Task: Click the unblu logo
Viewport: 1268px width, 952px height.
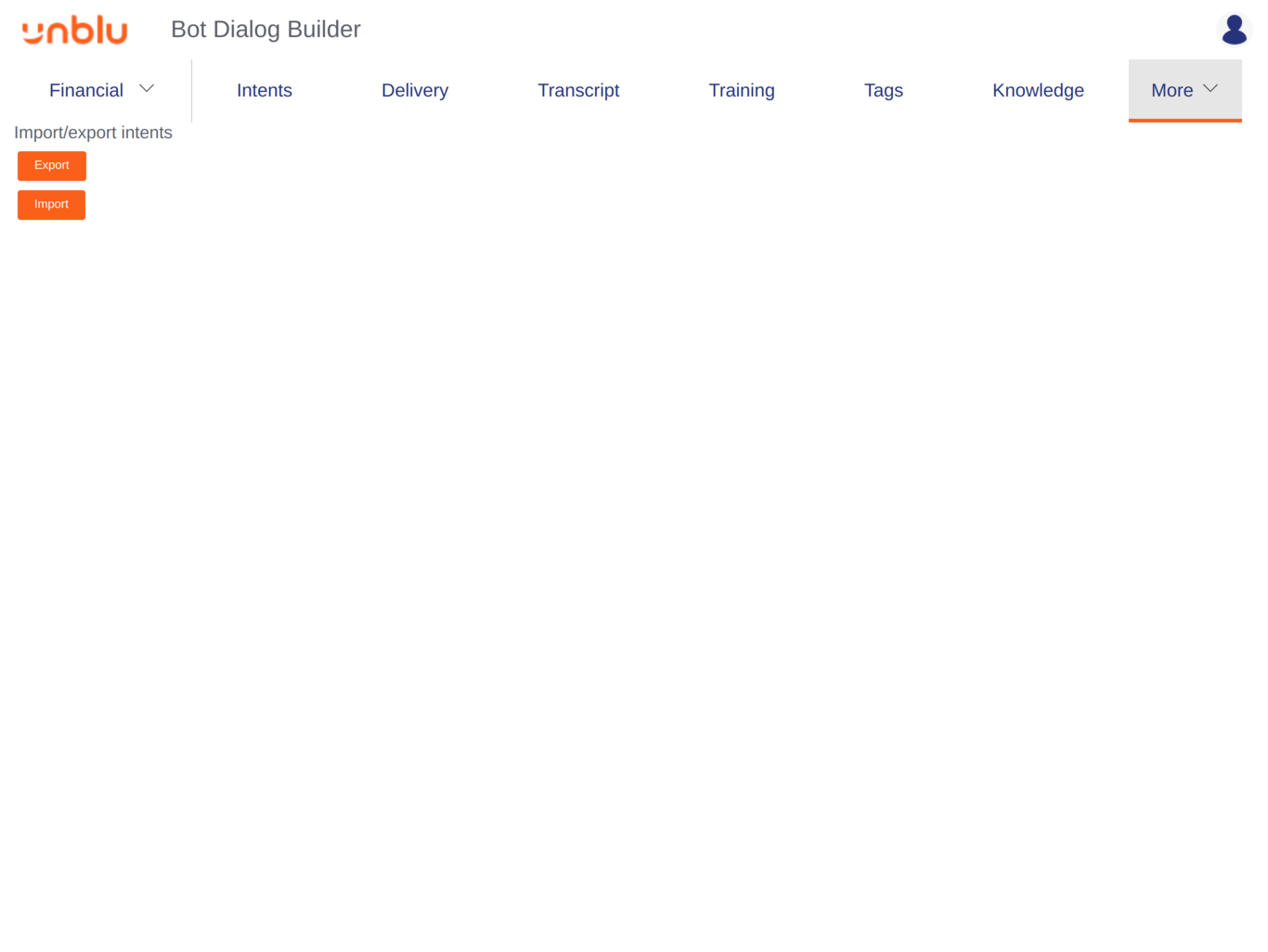Action: coord(74,29)
